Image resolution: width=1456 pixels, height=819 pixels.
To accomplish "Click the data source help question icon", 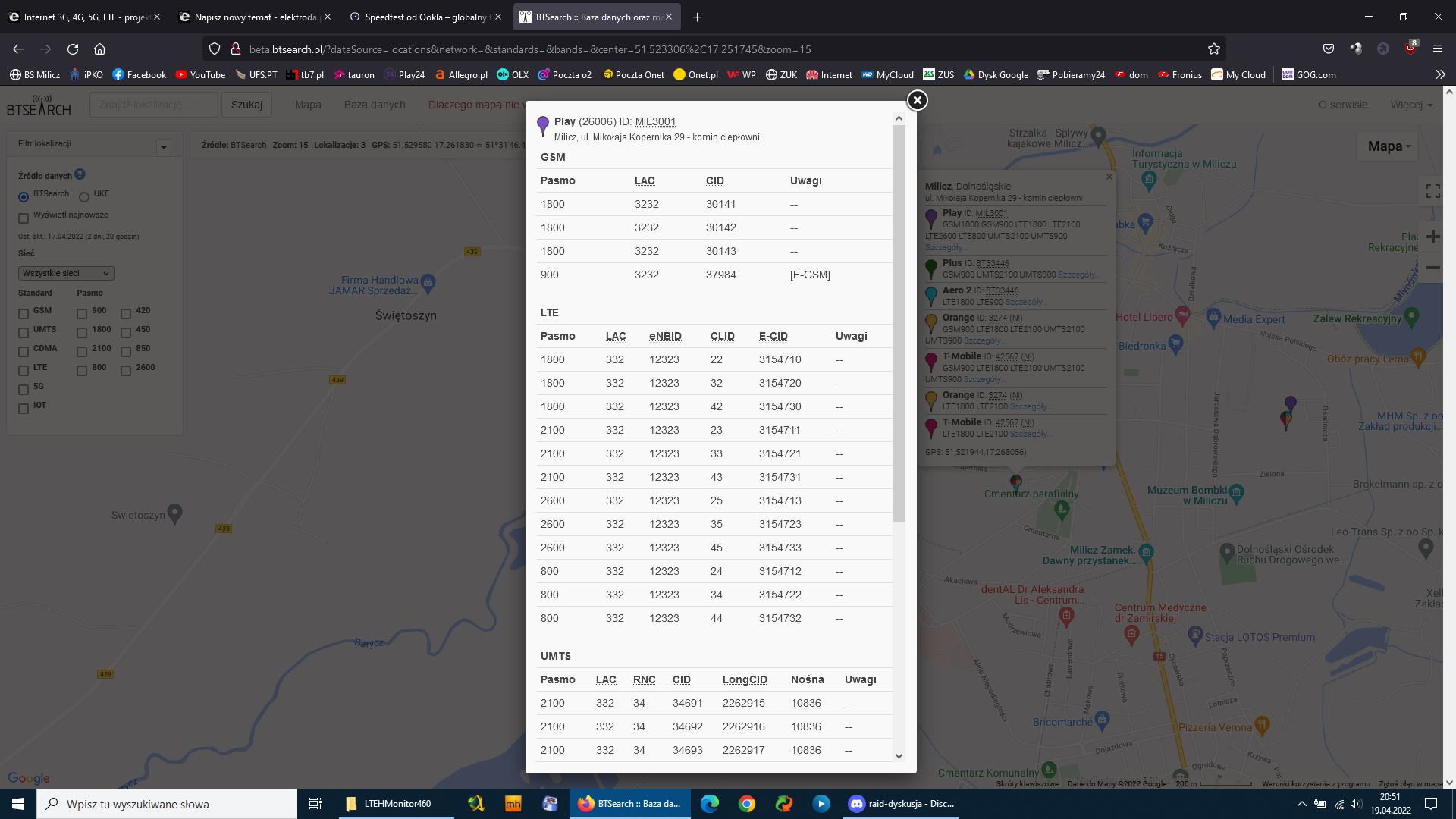I will [x=80, y=174].
